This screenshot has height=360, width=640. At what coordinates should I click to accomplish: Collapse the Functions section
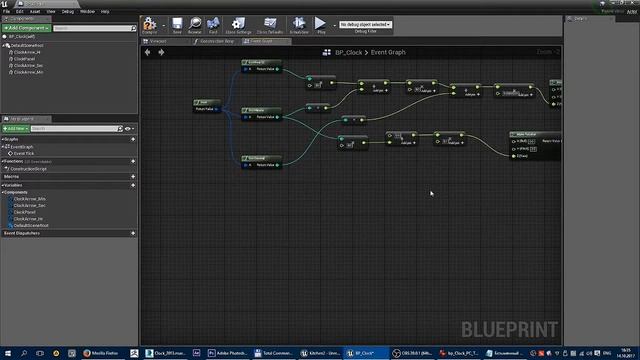(x=3, y=161)
